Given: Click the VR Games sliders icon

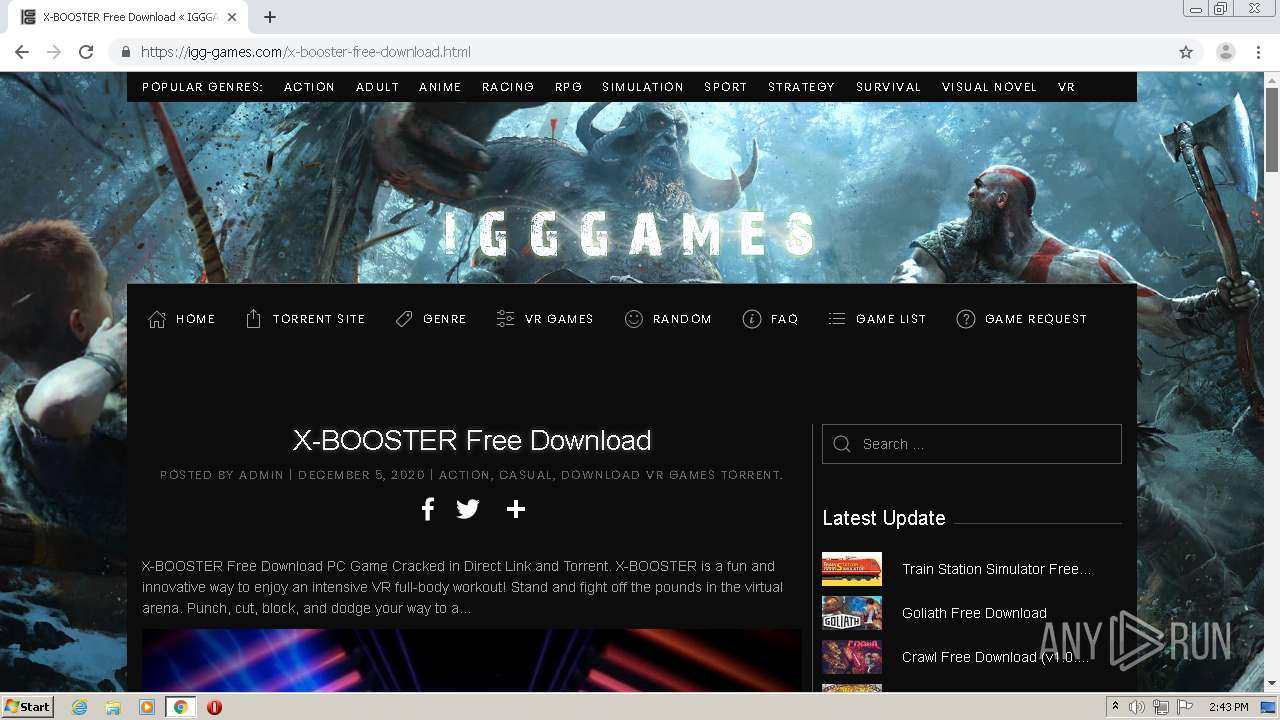Looking at the screenshot, I should tap(506, 319).
